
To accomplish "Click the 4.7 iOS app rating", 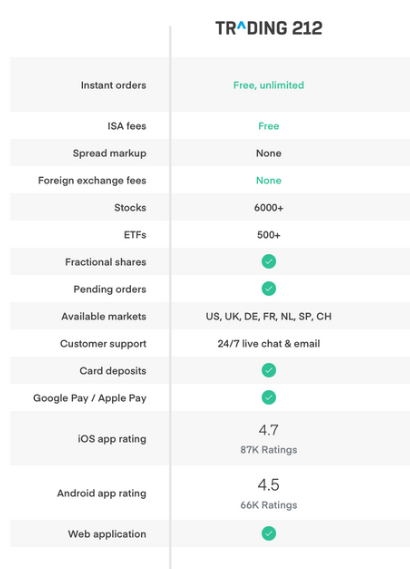I will click(x=268, y=430).
